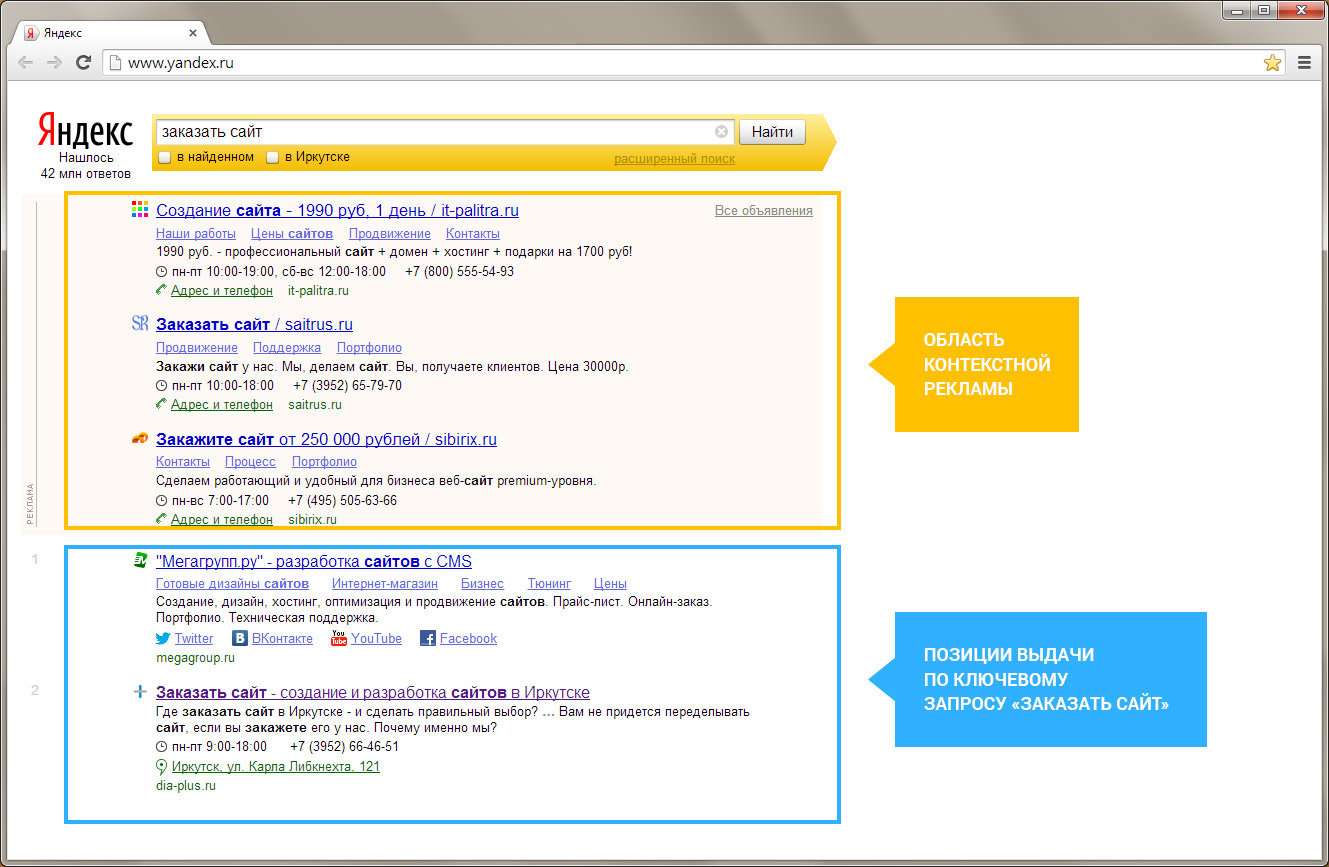The image size is (1329, 867).
Task: Click the Яндекс logo
Action: coord(85,131)
